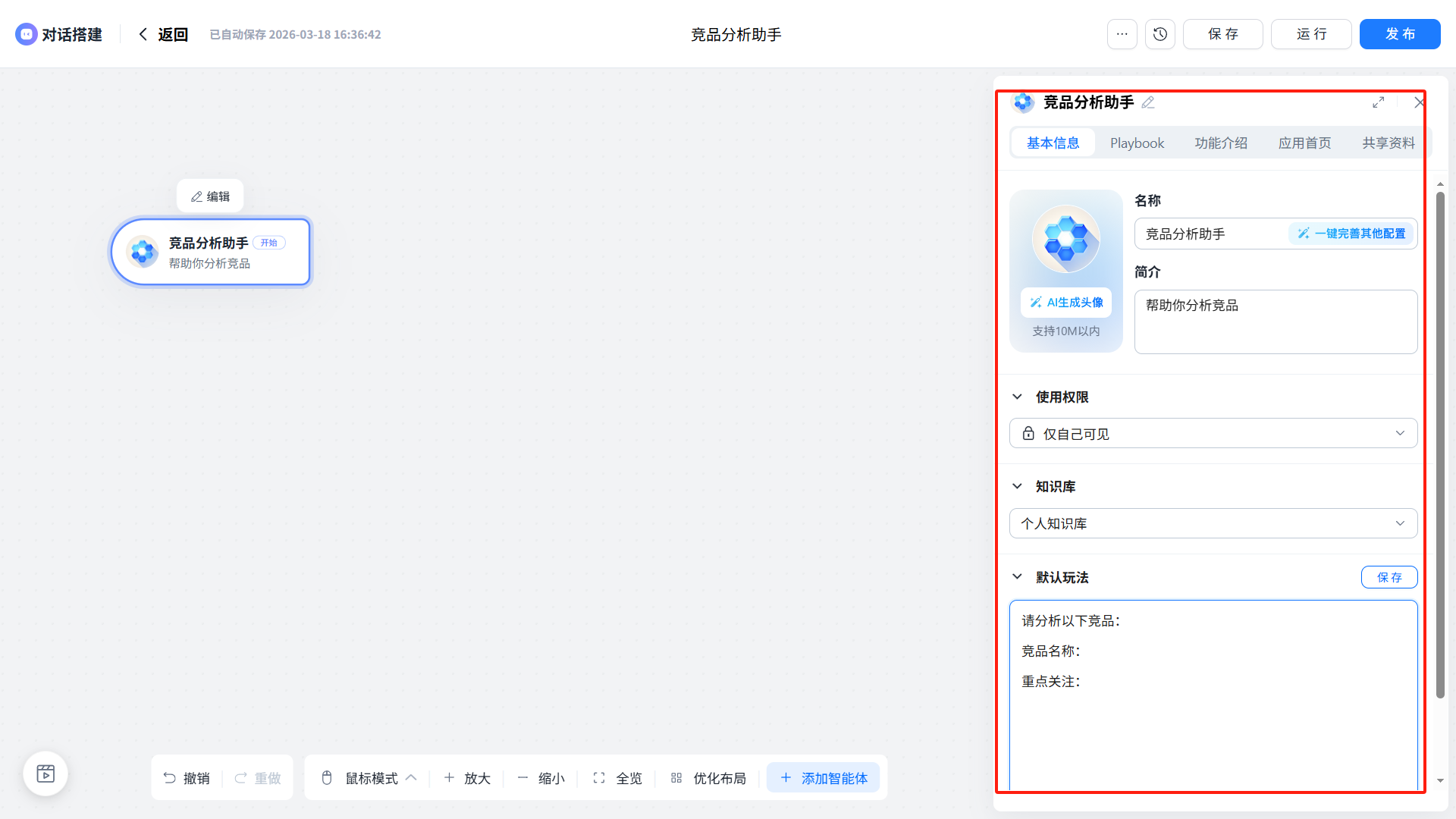
Task: Open 个人知识库 knowledge base dropdown
Action: point(1213,523)
